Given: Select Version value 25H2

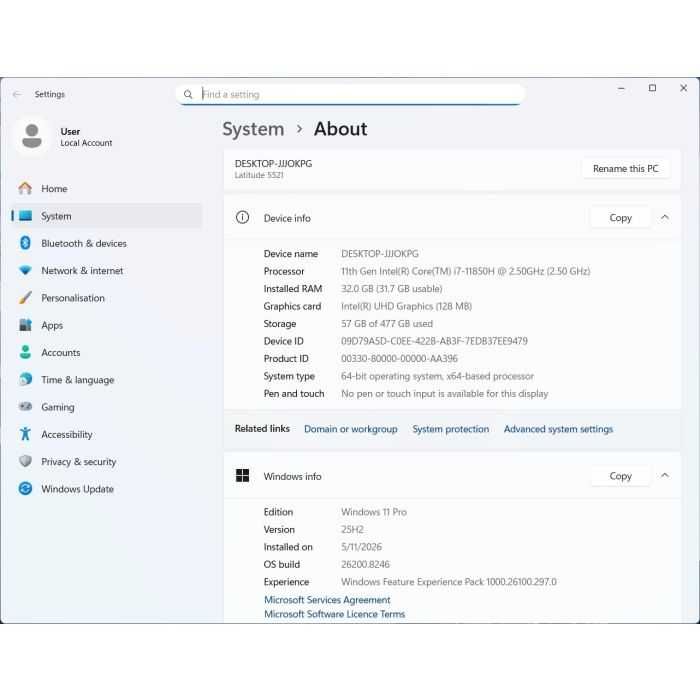Looking at the screenshot, I should pyautogui.click(x=352, y=529).
